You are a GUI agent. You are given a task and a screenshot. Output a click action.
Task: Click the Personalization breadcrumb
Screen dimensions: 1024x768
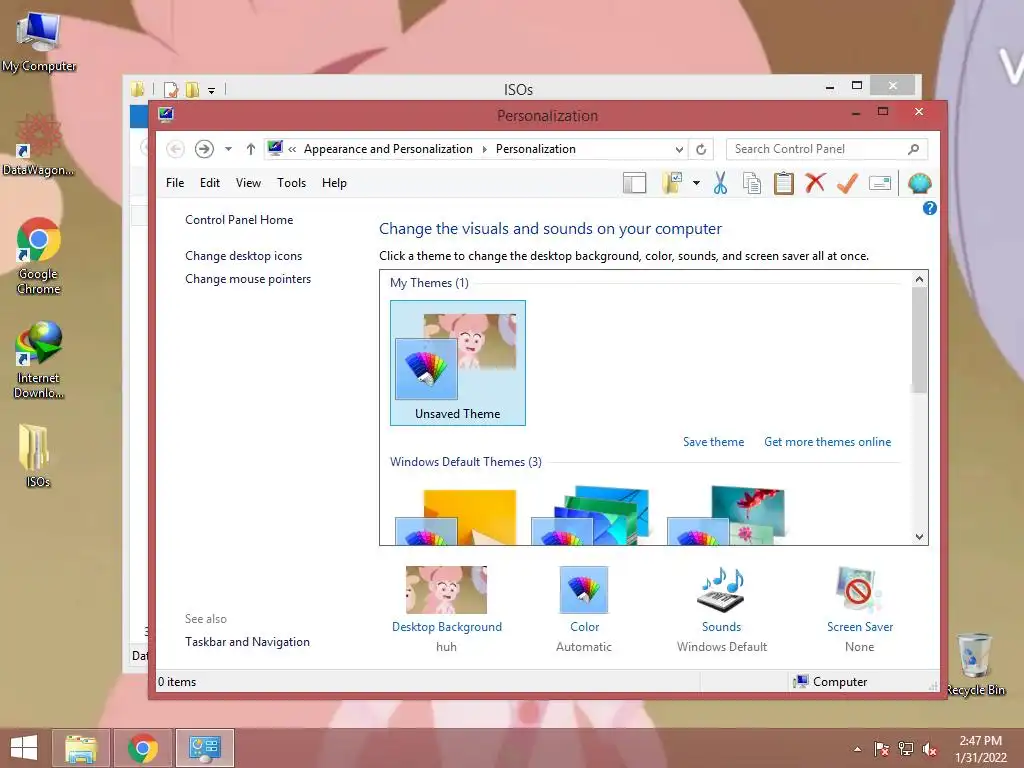pyautogui.click(x=536, y=149)
